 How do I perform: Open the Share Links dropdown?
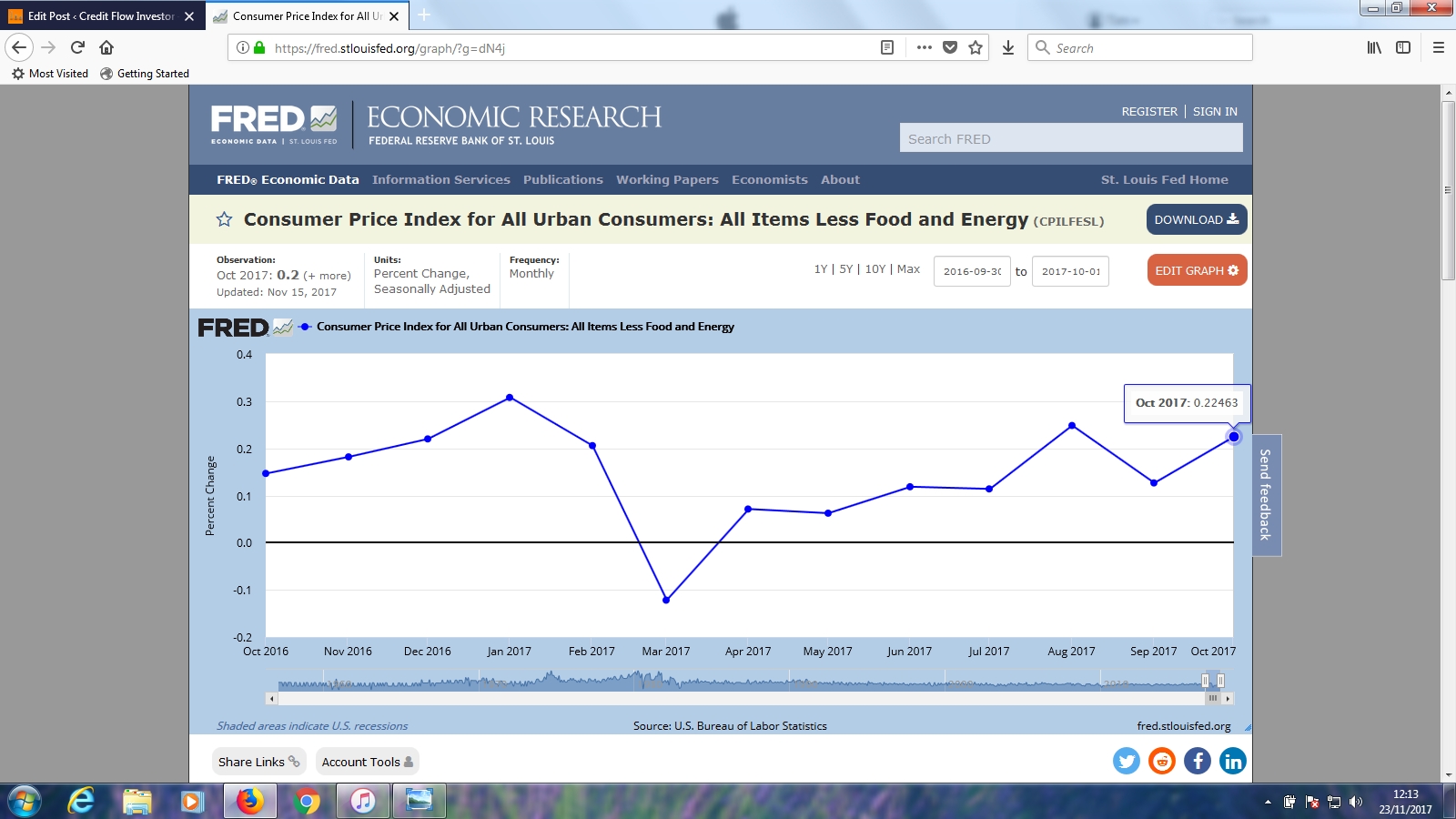[258, 762]
